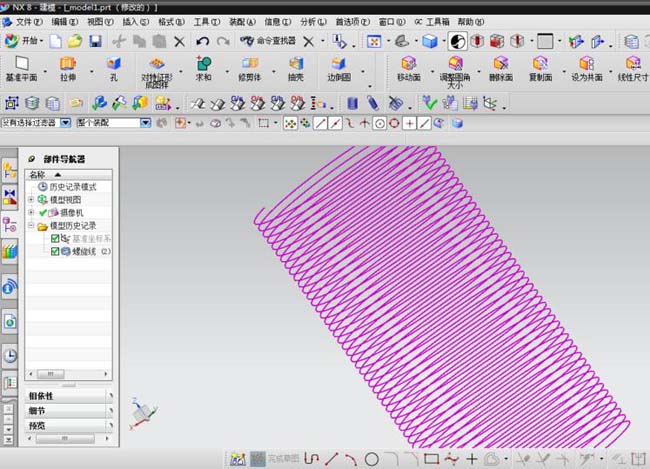Click the Shell (抽壳) tool
Viewport: 650px width, 469px height.
[296, 68]
